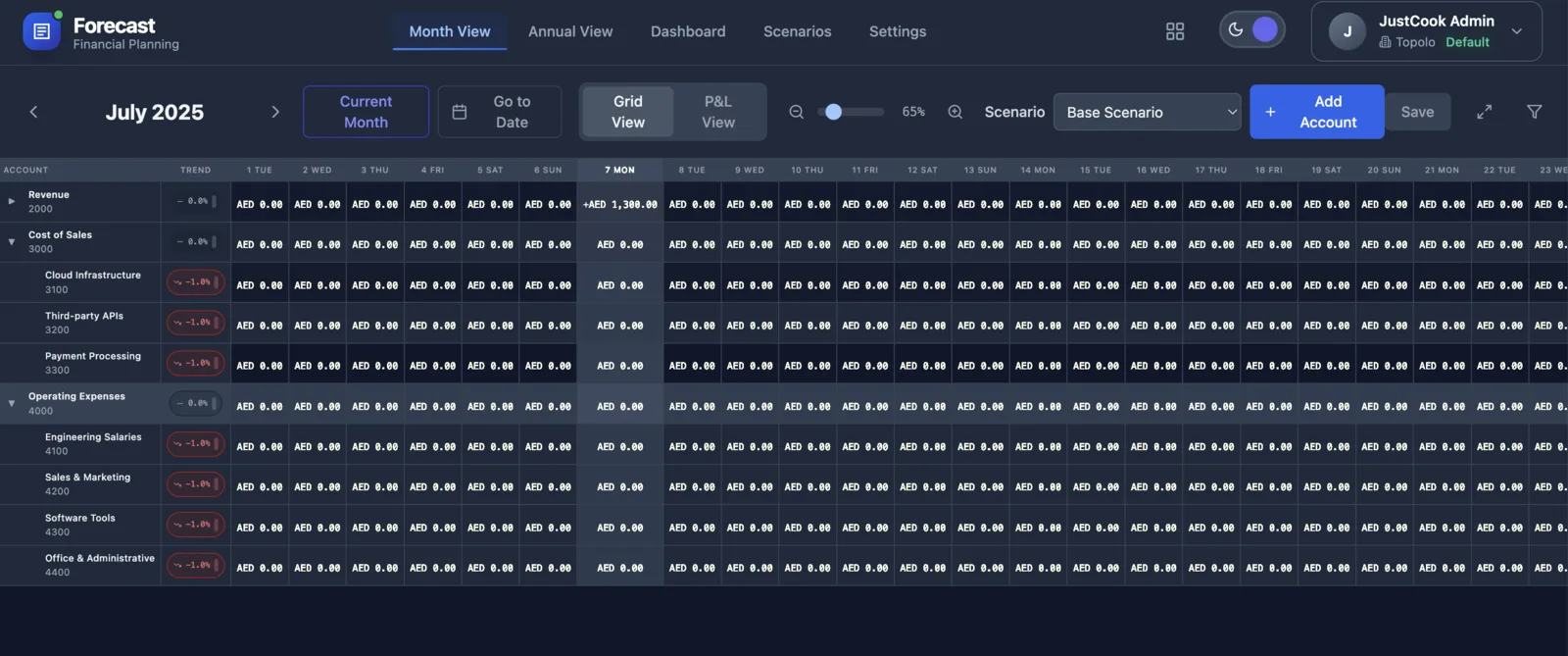Screen dimensions: 1568x656
Task: Click the zoom out magnifier icon
Action: [797, 112]
